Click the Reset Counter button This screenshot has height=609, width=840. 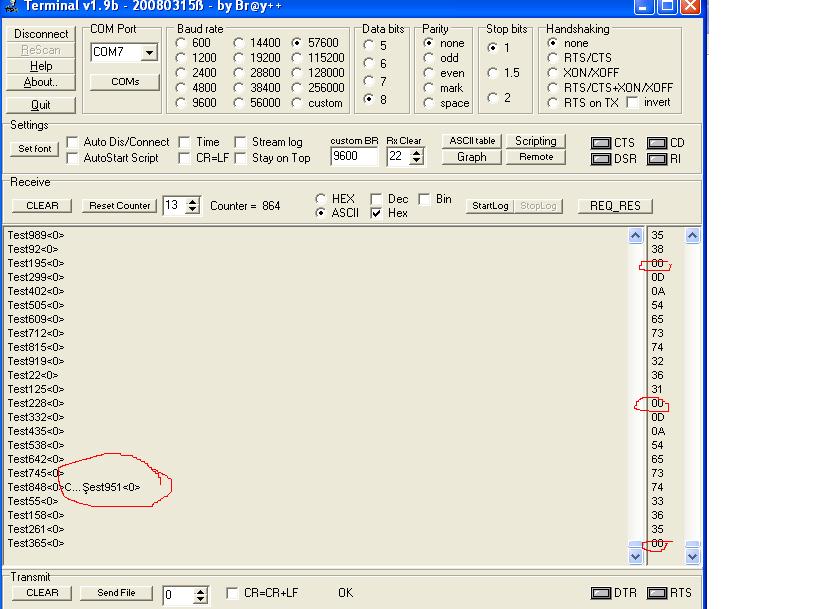(x=119, y=206)
